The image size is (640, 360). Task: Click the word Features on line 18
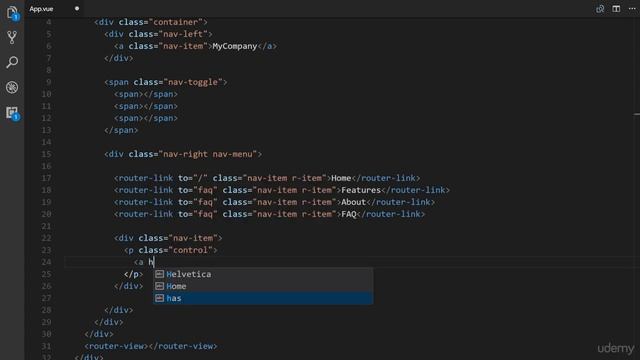[361, 190]
